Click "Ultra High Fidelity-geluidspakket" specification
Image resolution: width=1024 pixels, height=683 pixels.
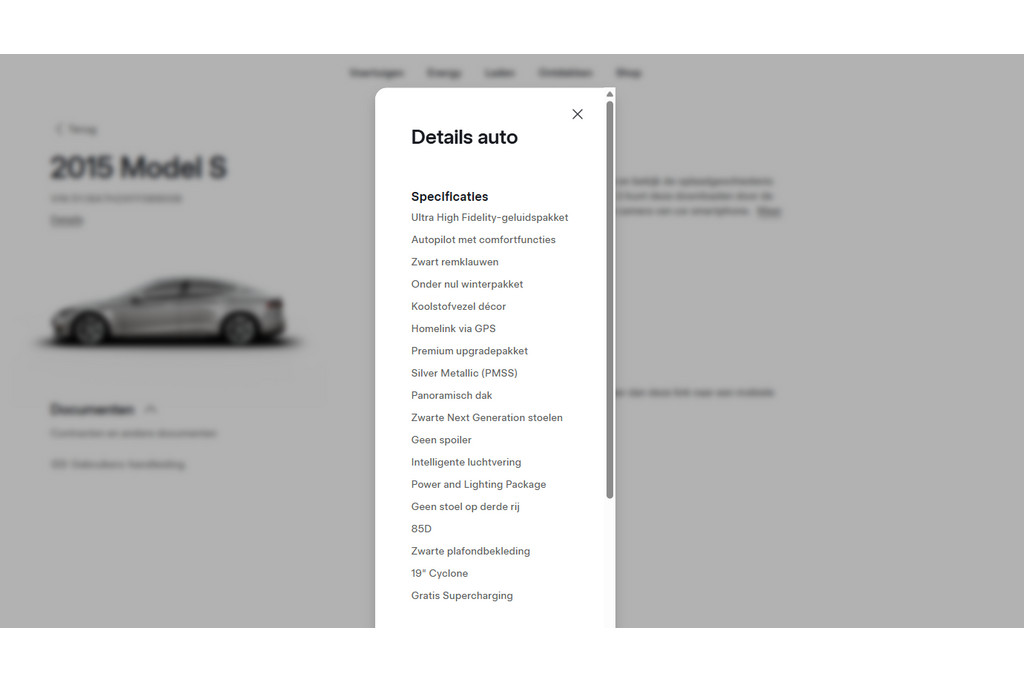pos(490,217)
